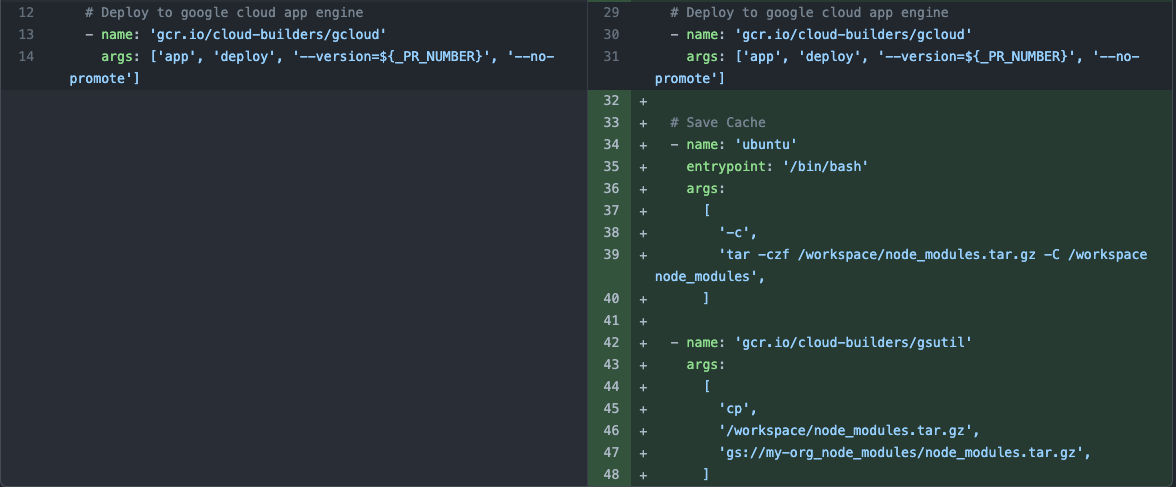Screen dimensions: 1176x487
Task: Click added line number 34
Action: [x=610, y=144]
